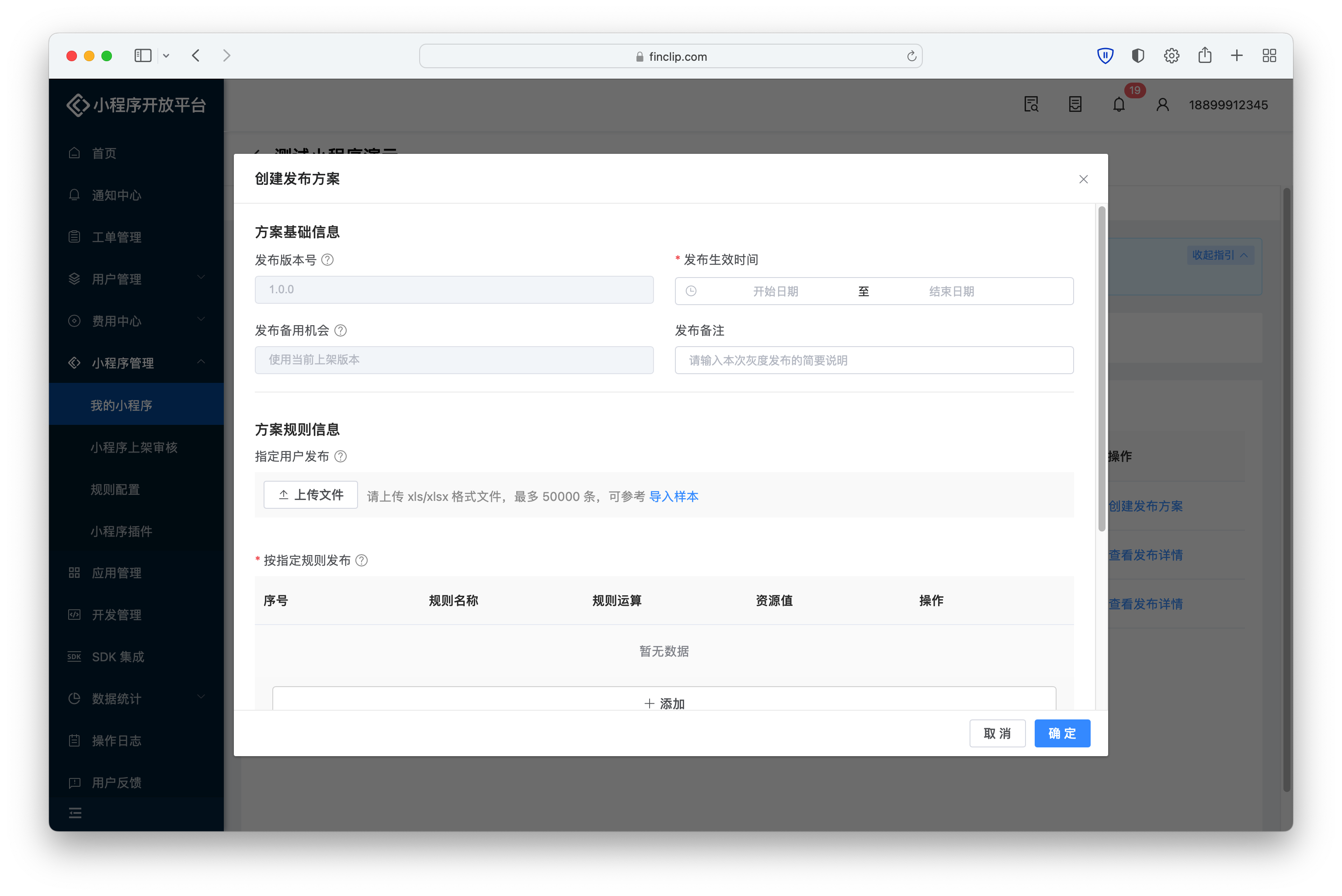Open the document search icon in header

1031,104
